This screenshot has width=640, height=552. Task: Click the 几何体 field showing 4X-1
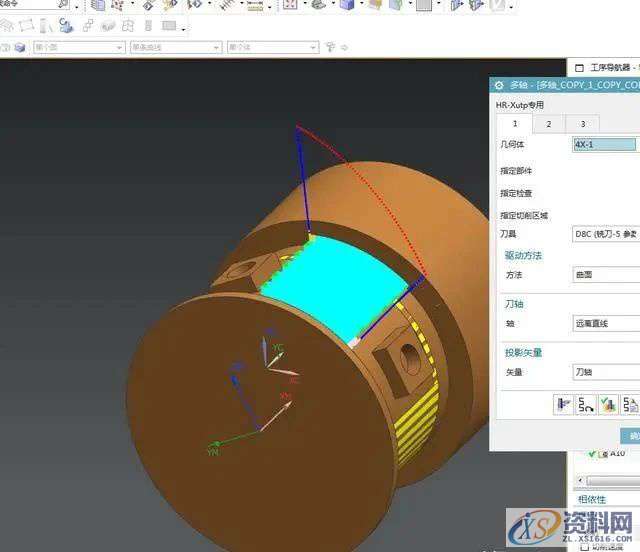pos(604,144)
